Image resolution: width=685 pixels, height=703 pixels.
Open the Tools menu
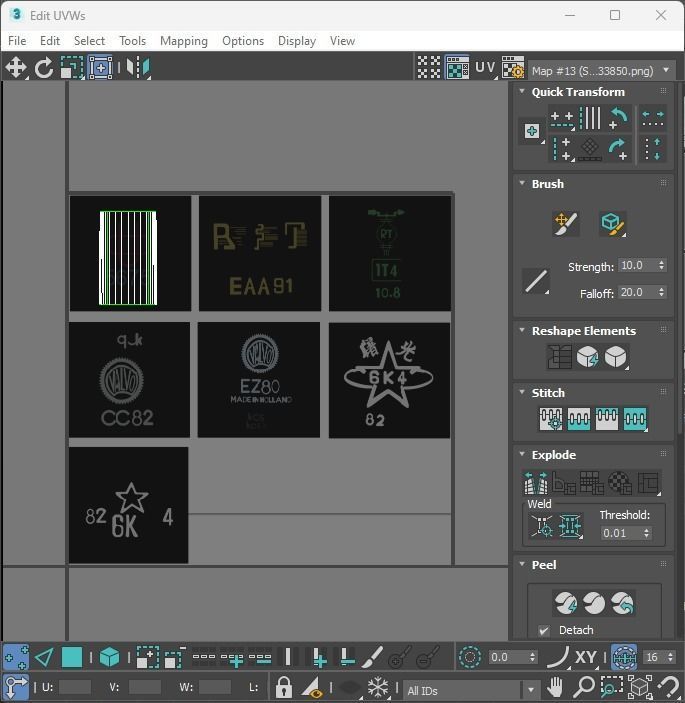click(x=132, y=41)
